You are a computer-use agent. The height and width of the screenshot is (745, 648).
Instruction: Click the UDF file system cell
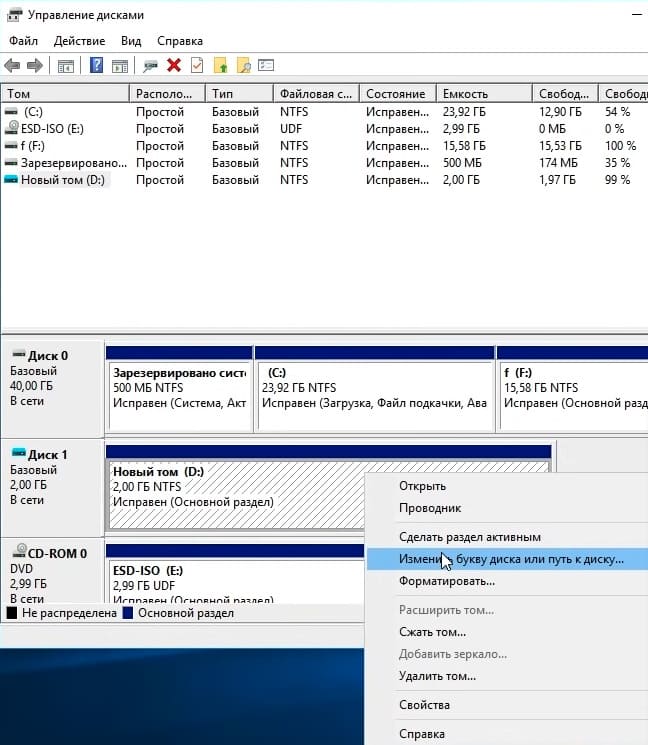click(x=291, y=129)
